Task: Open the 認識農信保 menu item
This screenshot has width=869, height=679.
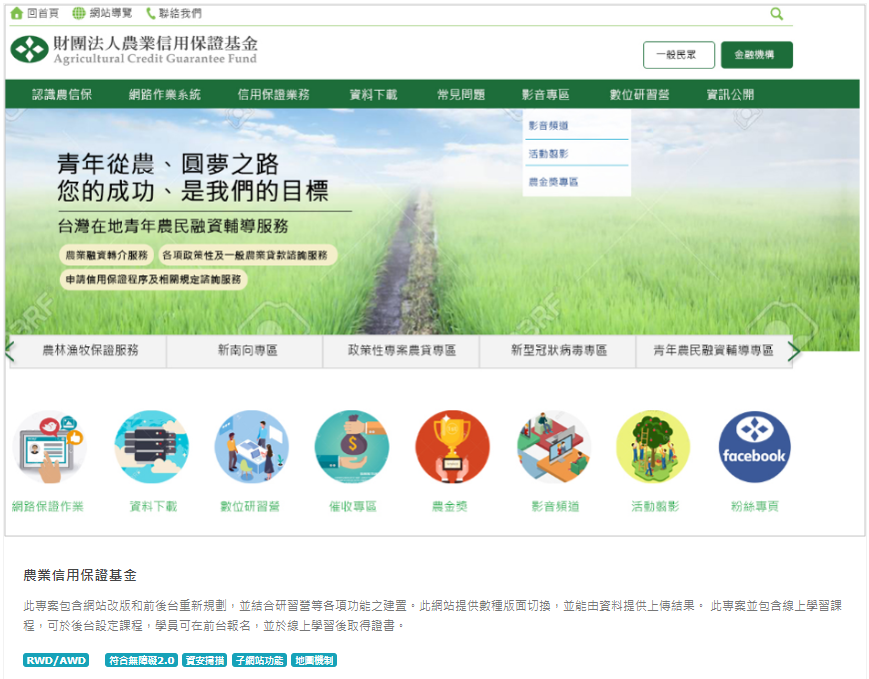Action: pos(62,95)
